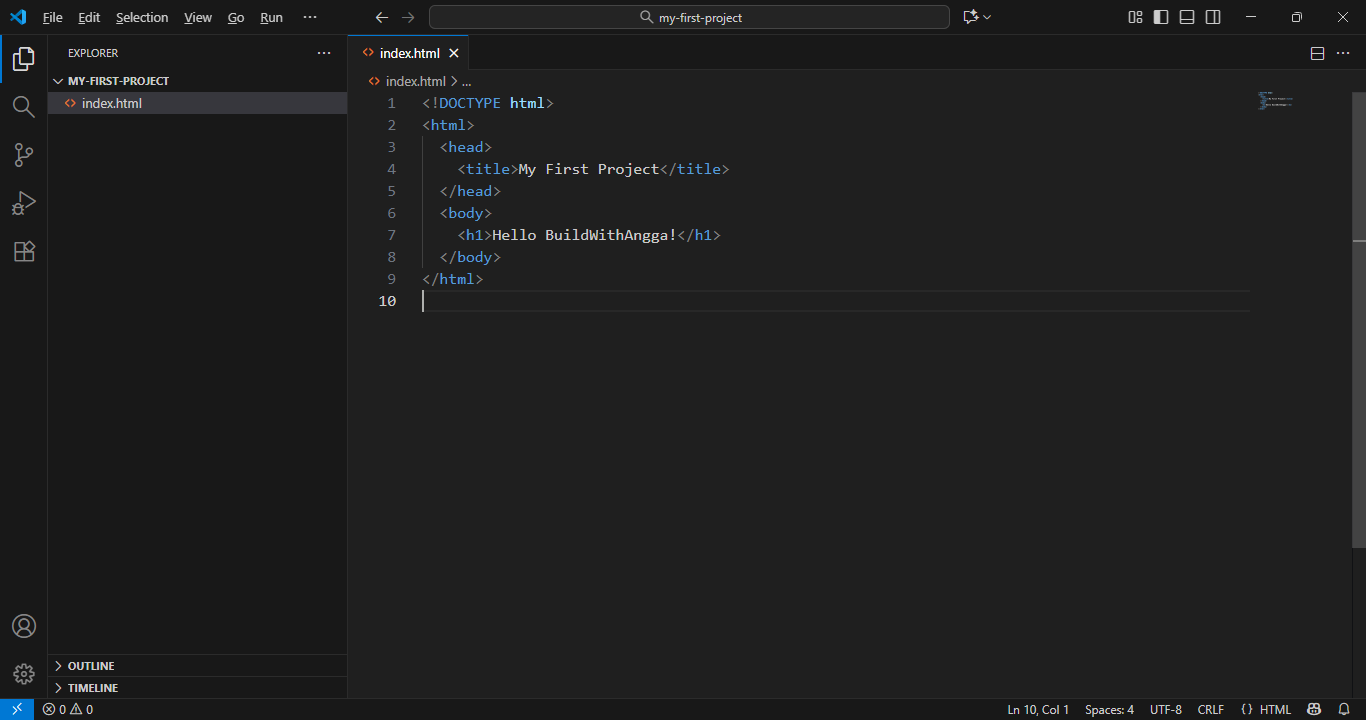Open the Source Control view
This screenshot has width=1366, height=720.
(23, 155)
